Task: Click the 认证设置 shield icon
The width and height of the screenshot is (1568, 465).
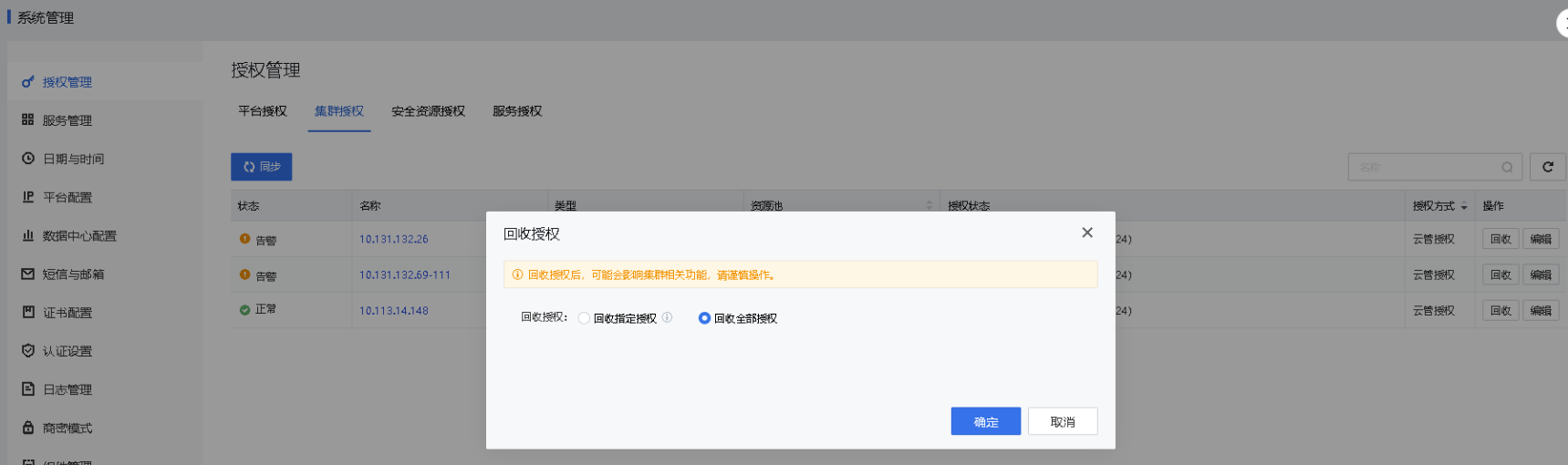Action: [28, 351]
